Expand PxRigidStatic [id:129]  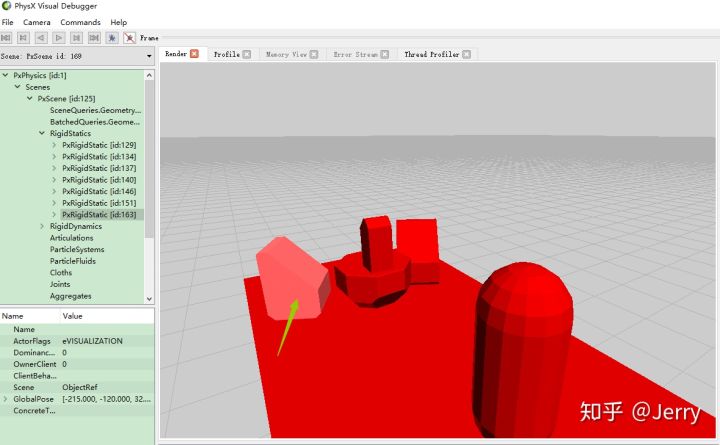[x=54, y=145]
